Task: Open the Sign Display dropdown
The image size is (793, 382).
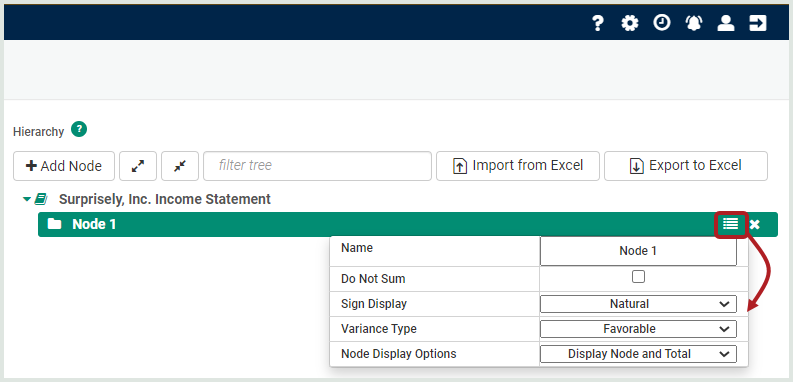Action: 638,304
